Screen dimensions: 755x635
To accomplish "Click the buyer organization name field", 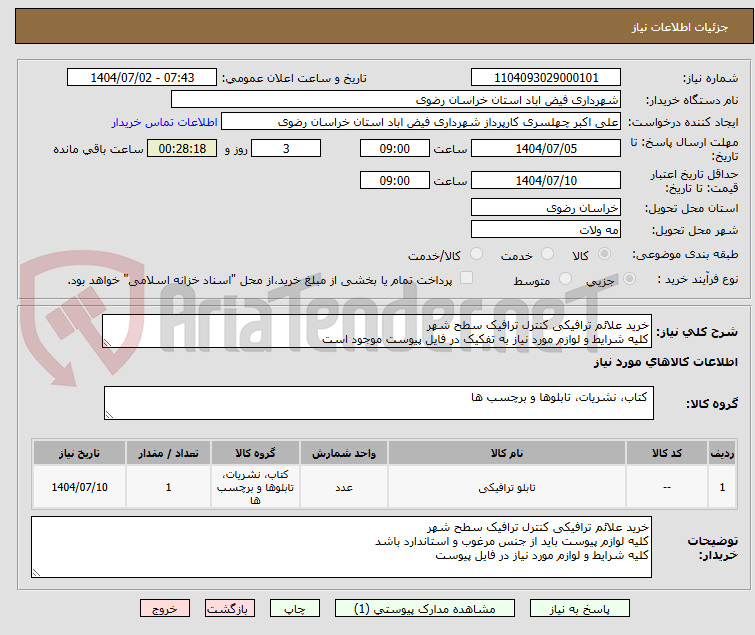I will (x=396, y=100).
